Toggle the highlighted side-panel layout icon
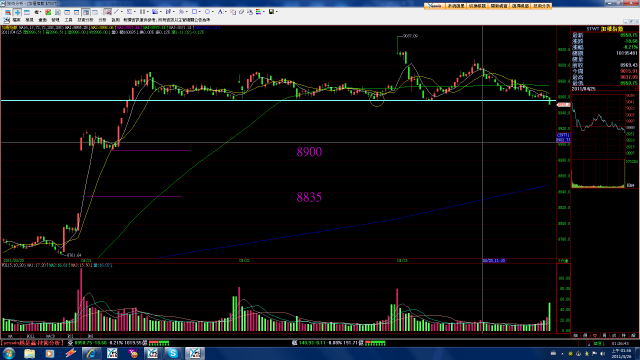The image size is (640, 360). click(86, 12)
